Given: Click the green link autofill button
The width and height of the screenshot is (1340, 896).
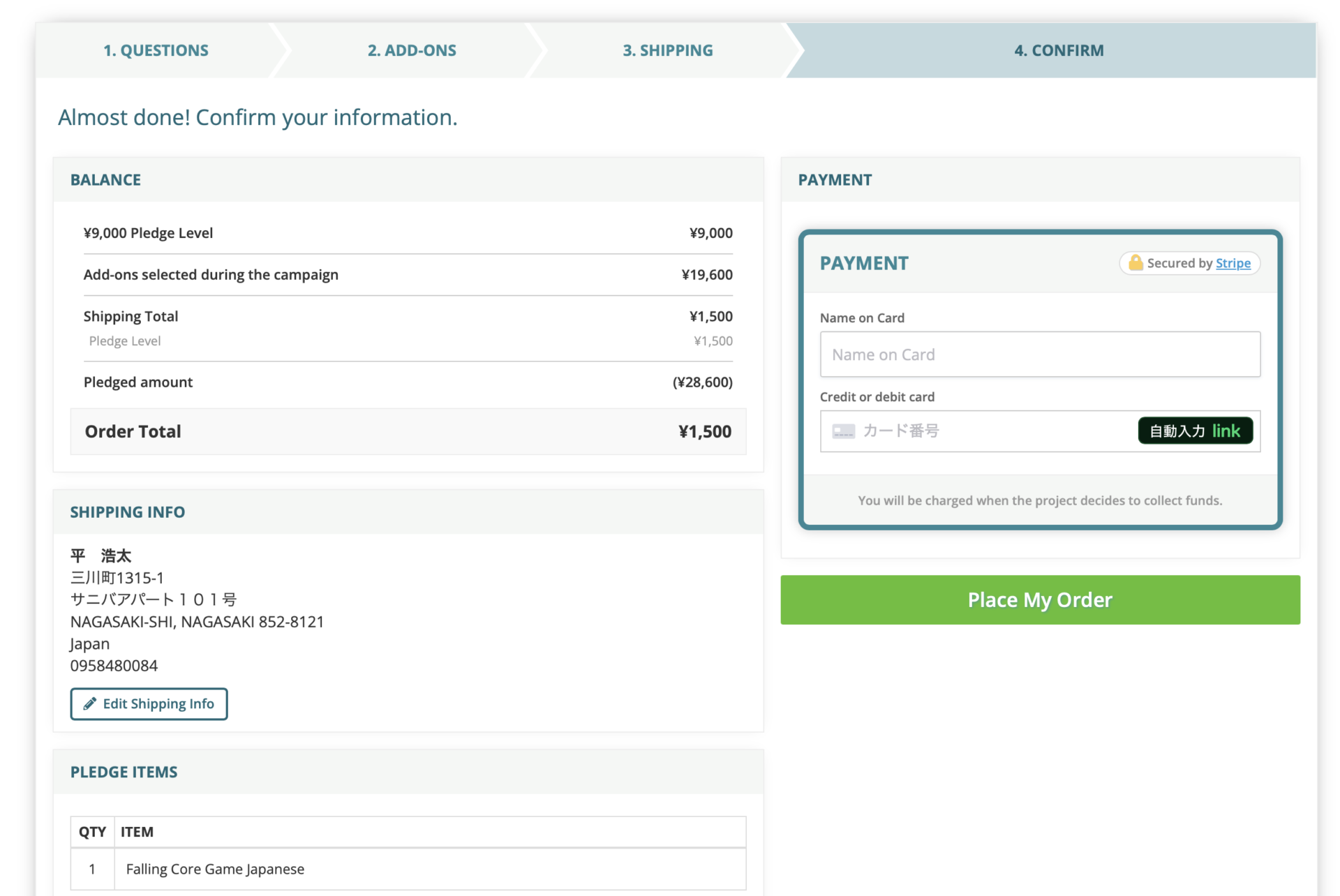Looking at the screenshot, I should click(x=1195, y=431).
